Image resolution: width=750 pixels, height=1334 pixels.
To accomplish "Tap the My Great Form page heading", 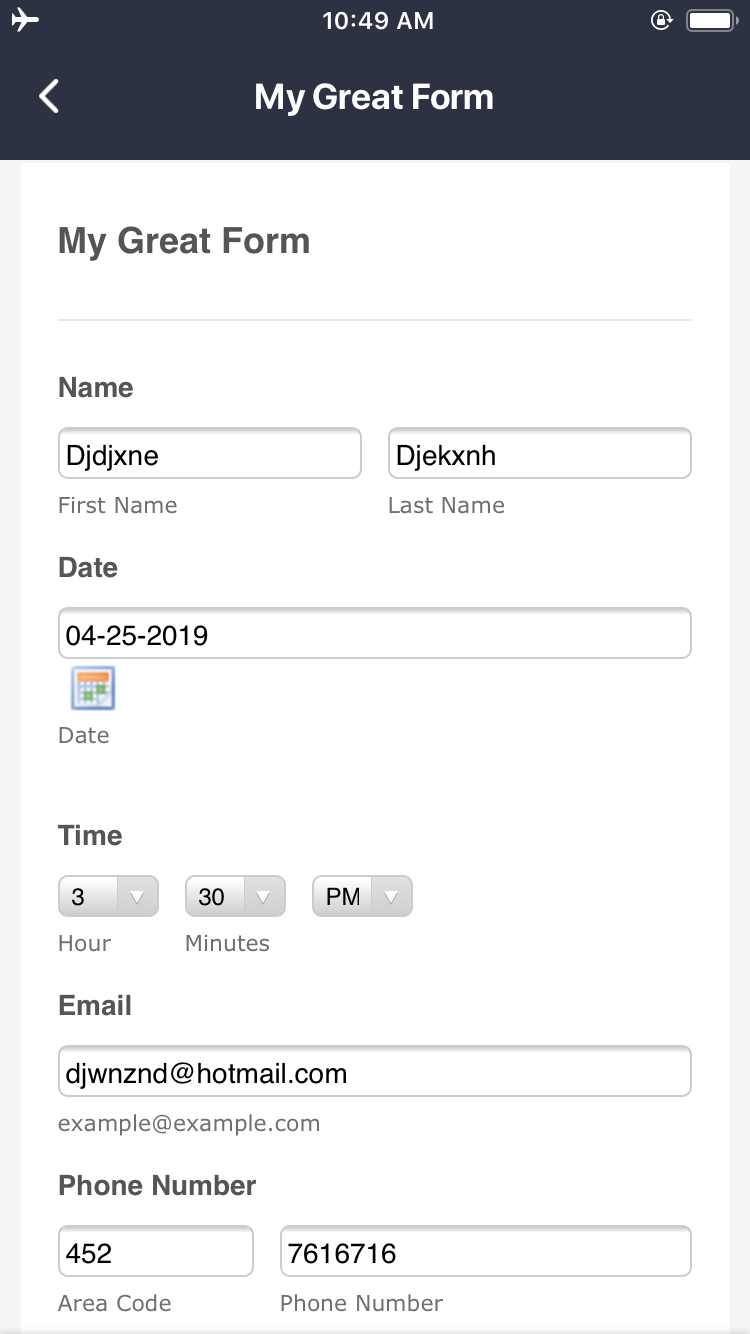I will (x=184, y=241).
